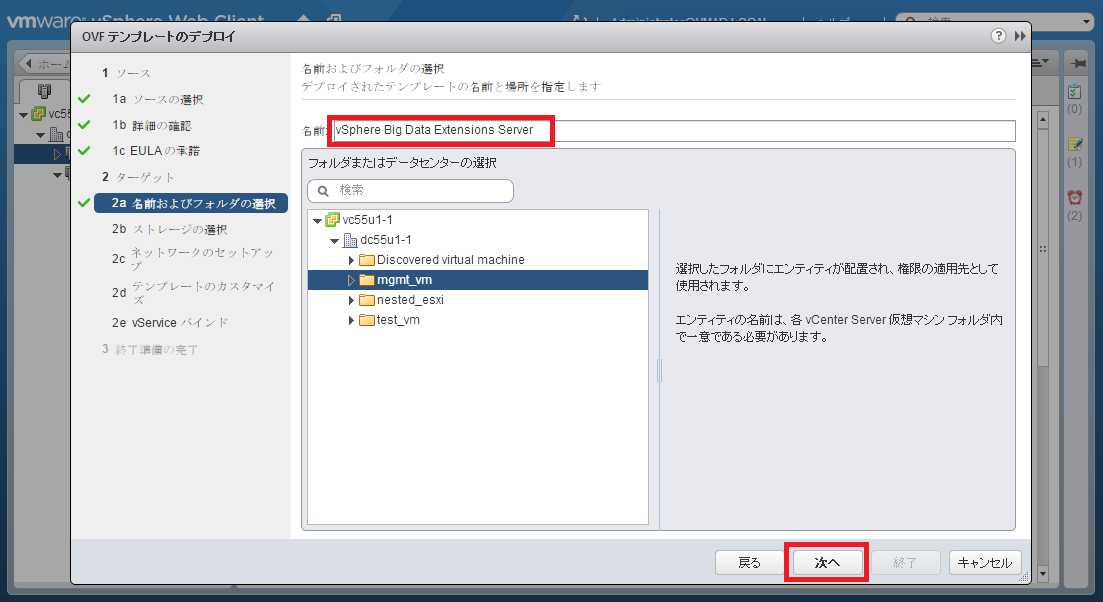Select step 2d テンプレートのカスタマイズ
The image size is (1103, 602).
coord(193,293)
